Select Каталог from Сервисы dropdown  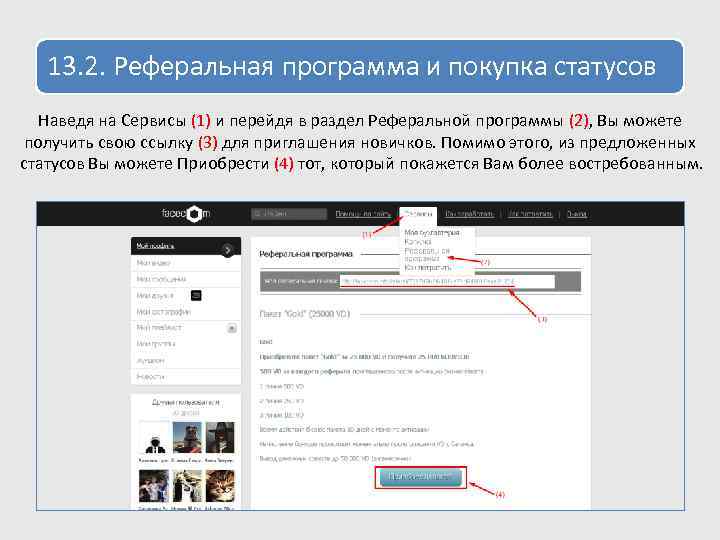(x=417, y=242)
